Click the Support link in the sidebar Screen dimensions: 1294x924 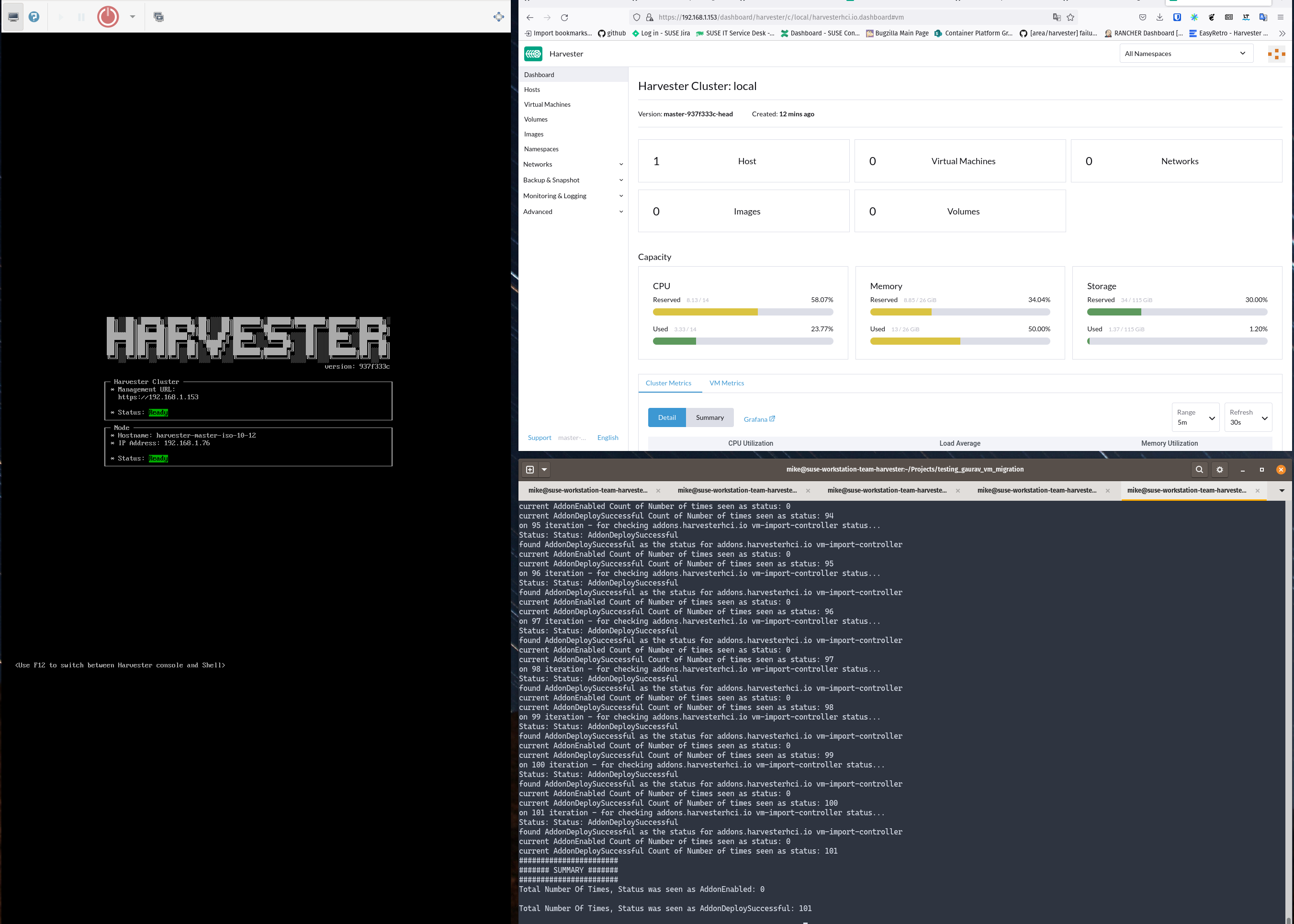coord(539,437)
